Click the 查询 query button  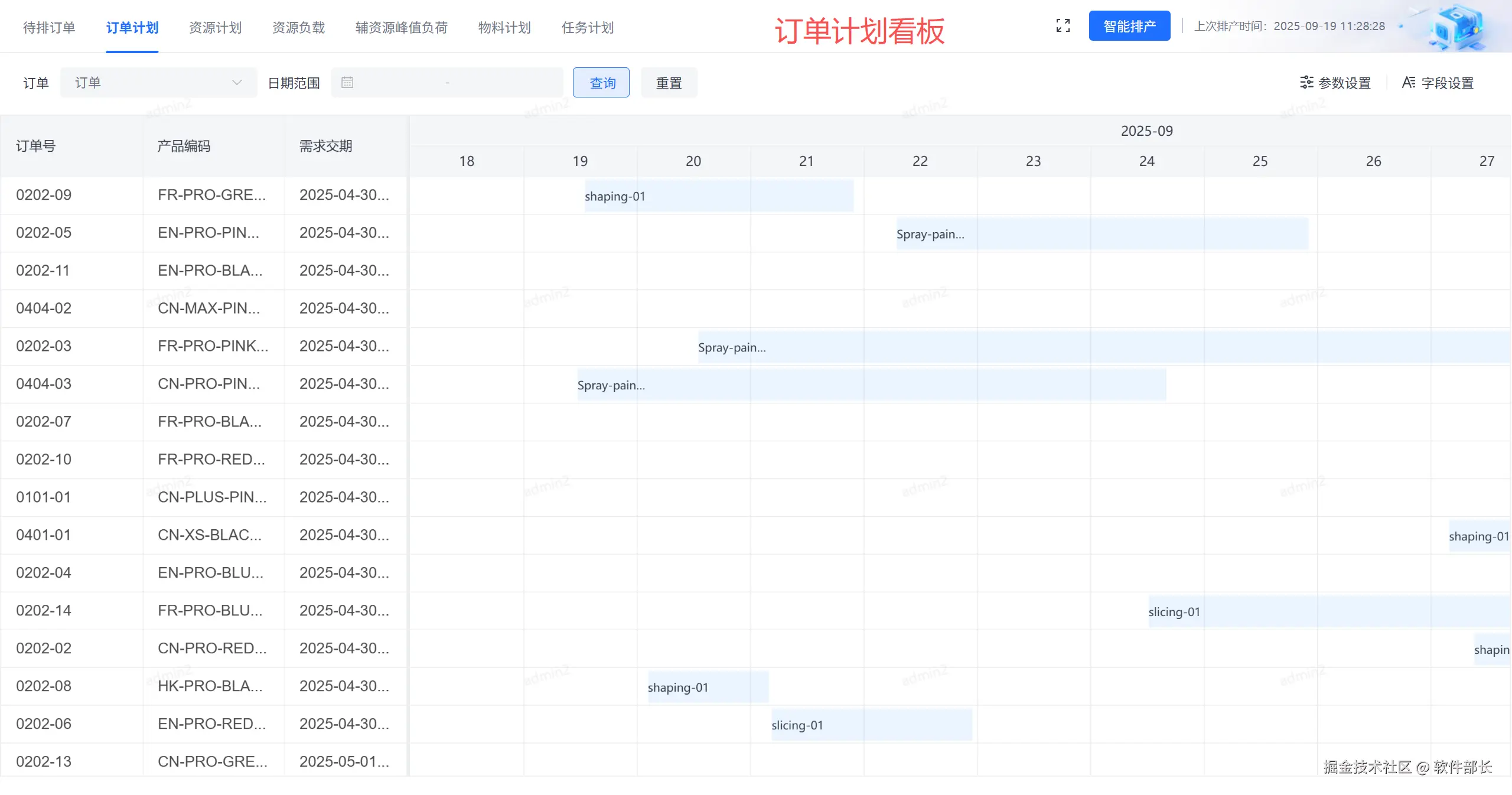pyautogui.click(x=601, y=83)
